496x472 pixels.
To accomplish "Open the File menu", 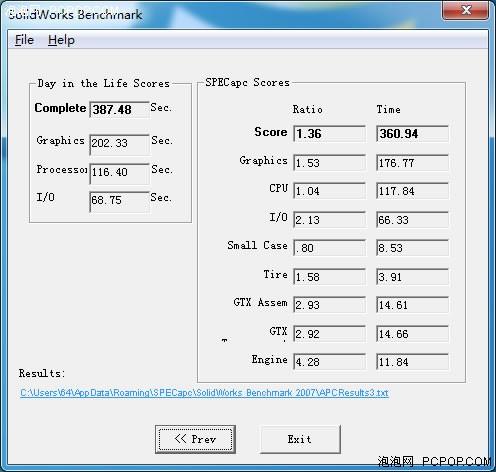I will 24,40.
